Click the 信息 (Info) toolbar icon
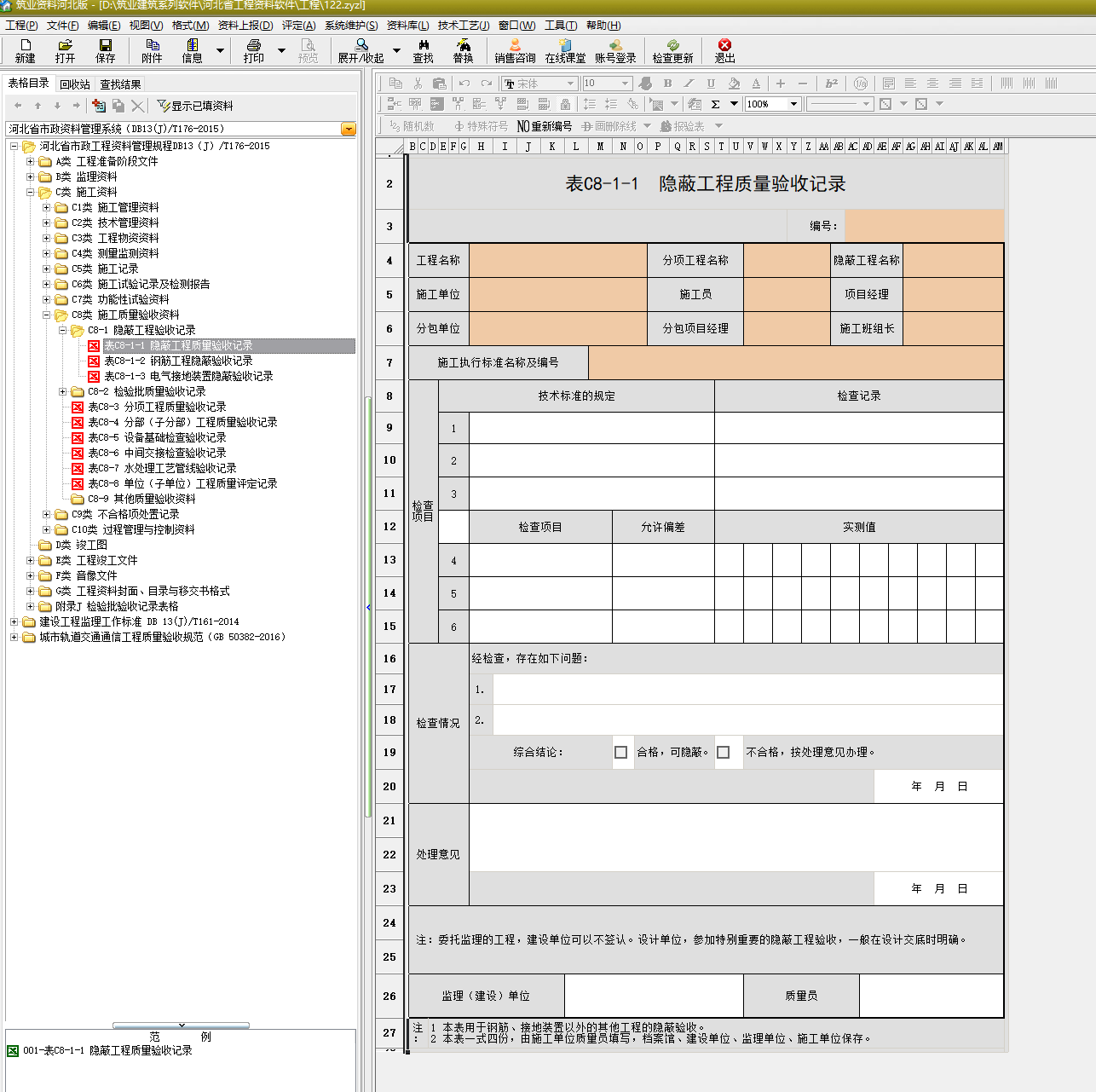This screenshot has width=1096, height=1092. click(193, 51)
